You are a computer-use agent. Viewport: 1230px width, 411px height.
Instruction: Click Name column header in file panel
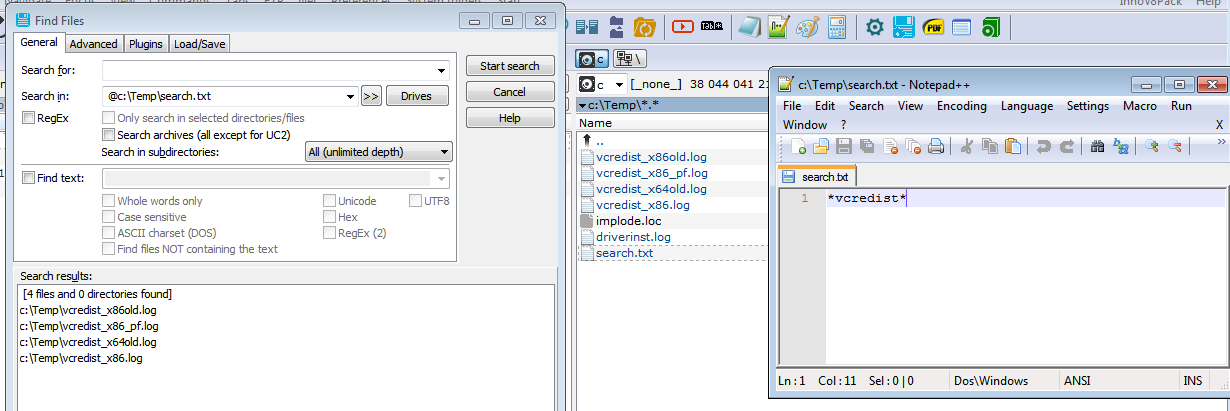tap(596, 123)
